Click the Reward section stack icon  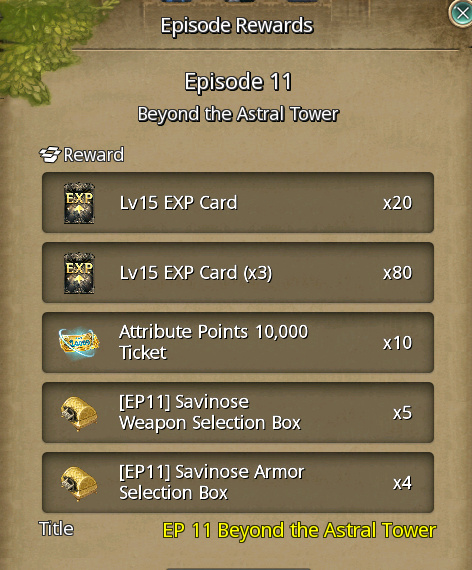(x=50, y=154)
